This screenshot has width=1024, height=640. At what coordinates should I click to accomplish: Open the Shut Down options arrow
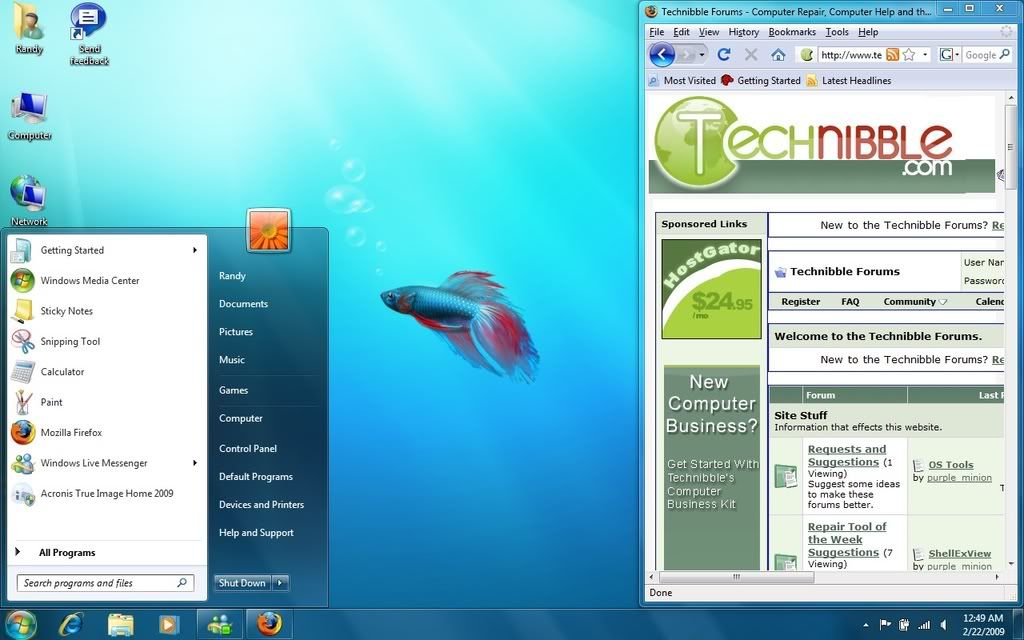(x=280, y=583)
